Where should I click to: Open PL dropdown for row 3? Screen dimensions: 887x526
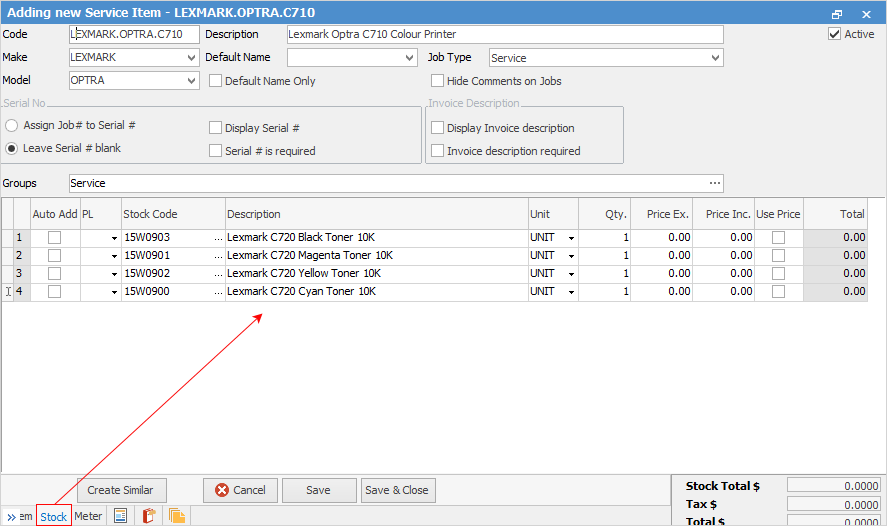[114, 274]
